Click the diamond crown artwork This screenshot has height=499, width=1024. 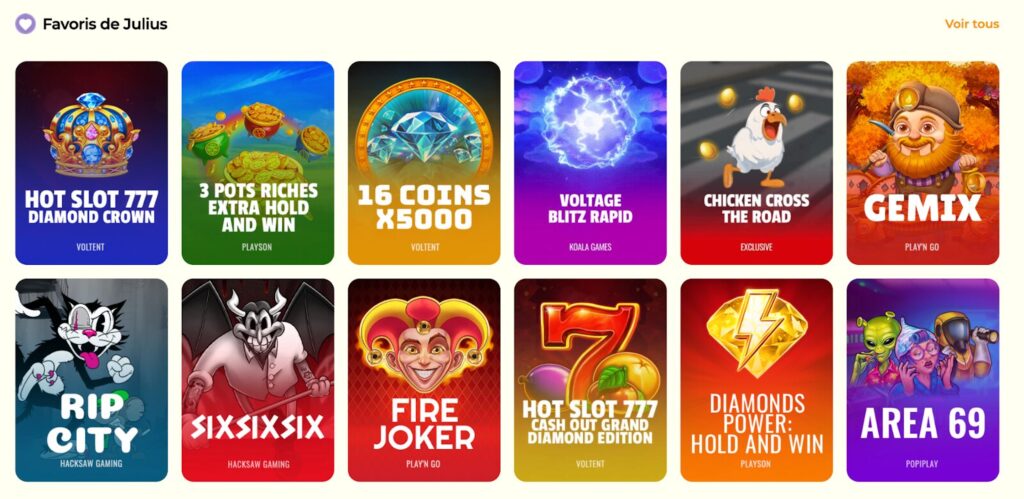91,135
